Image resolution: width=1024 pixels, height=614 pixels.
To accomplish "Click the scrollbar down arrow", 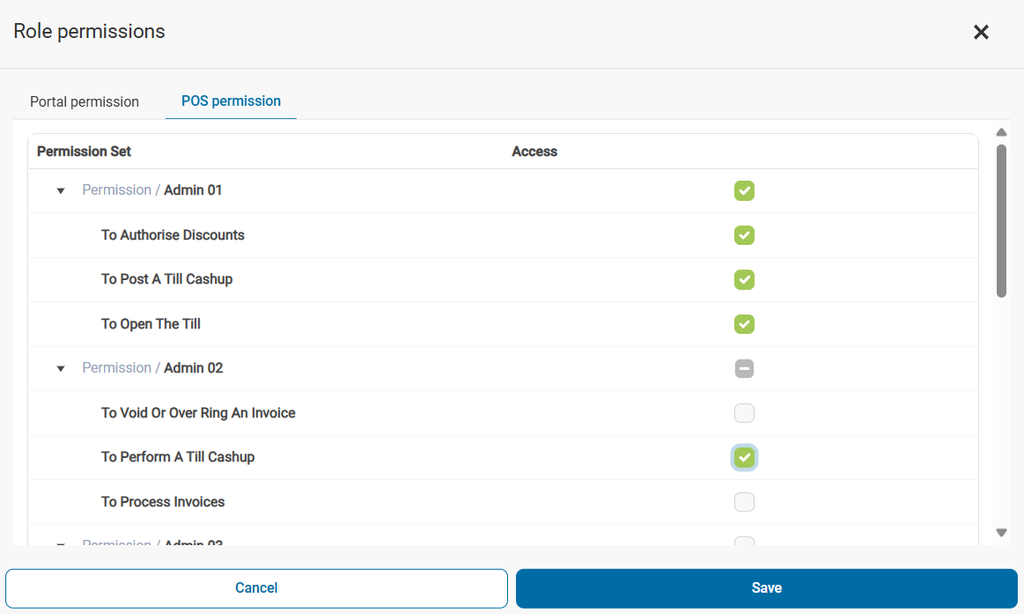I will pos(1001,533).
